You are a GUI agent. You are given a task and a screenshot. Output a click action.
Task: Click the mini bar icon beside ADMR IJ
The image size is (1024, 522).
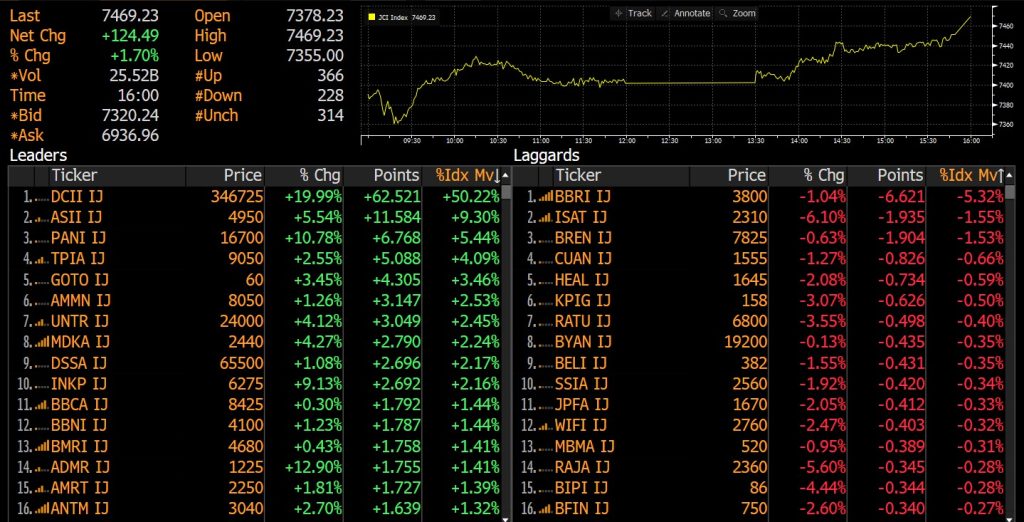42,468
